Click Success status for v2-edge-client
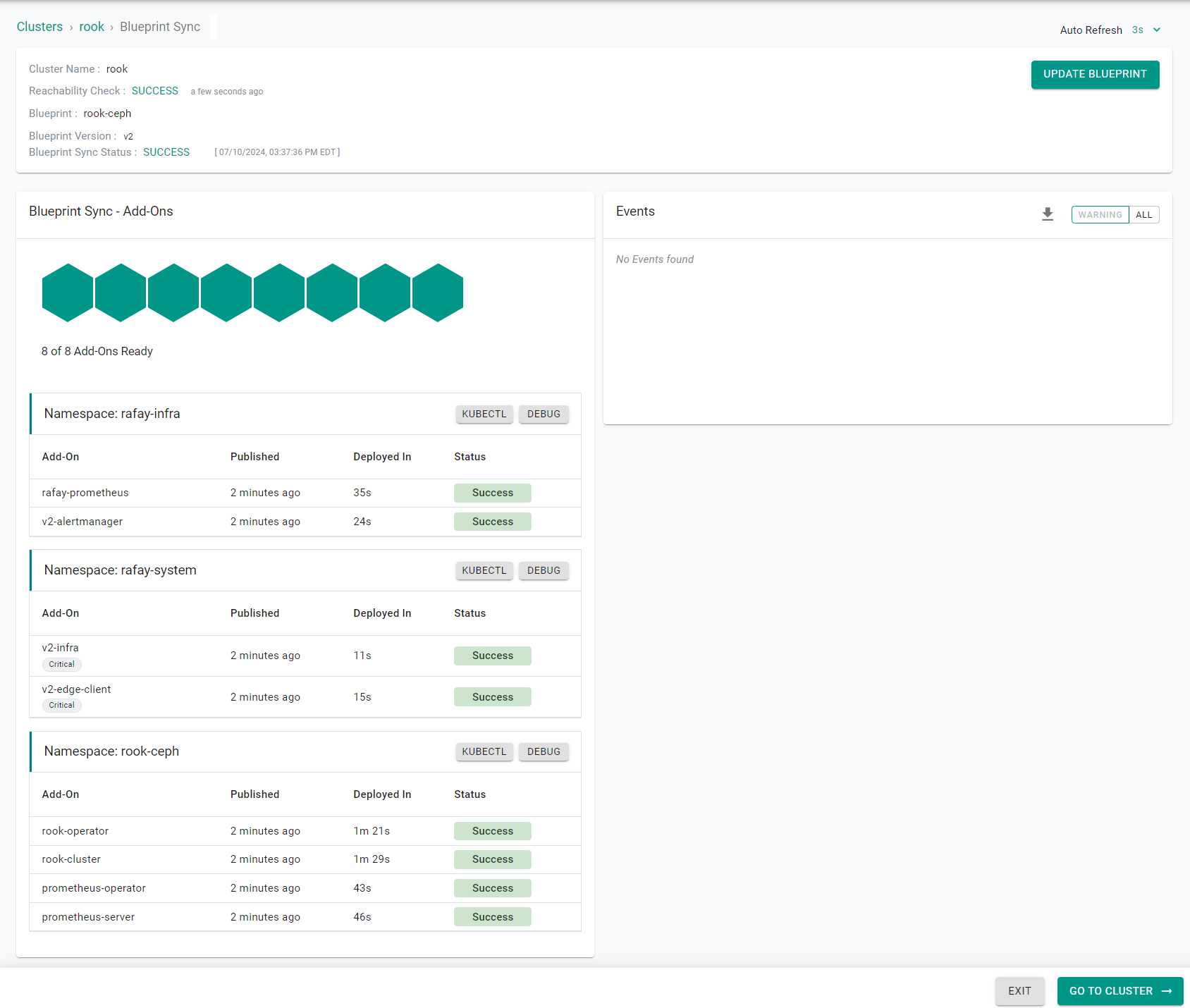Viewport: 1190px width, 1008px height. tap(493, 697)
